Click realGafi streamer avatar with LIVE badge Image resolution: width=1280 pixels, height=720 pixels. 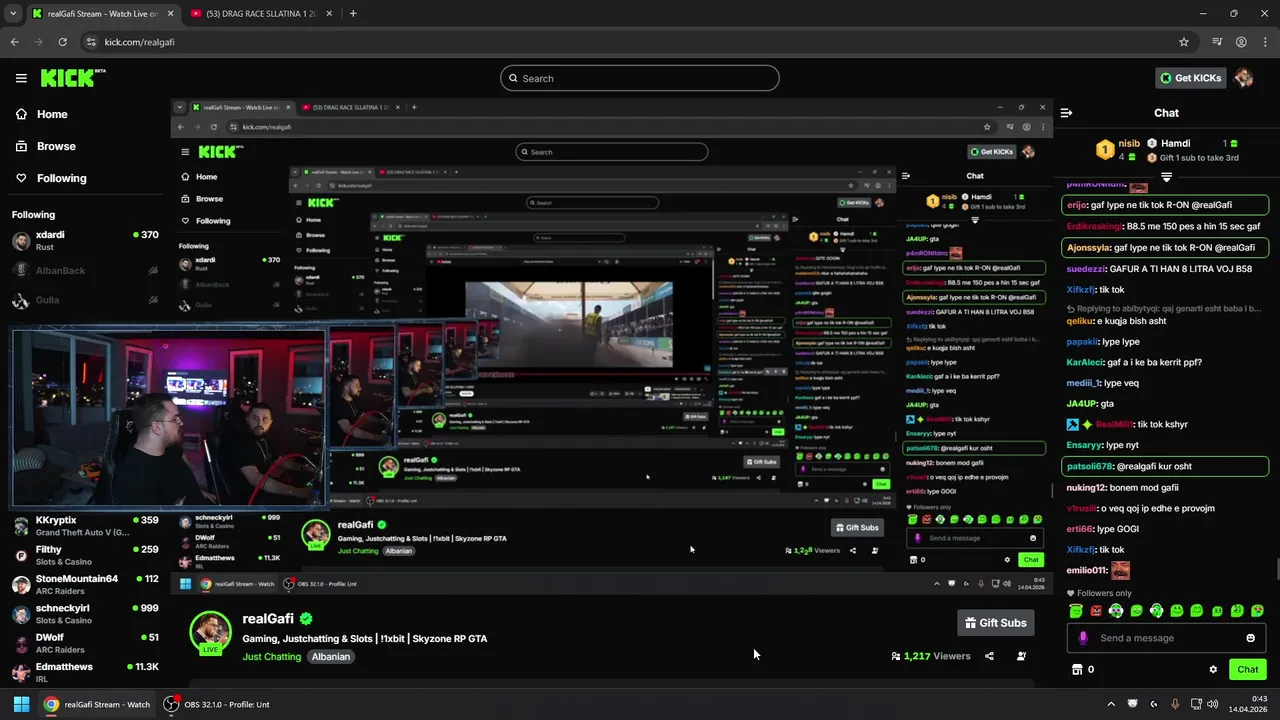click(210, 632)
